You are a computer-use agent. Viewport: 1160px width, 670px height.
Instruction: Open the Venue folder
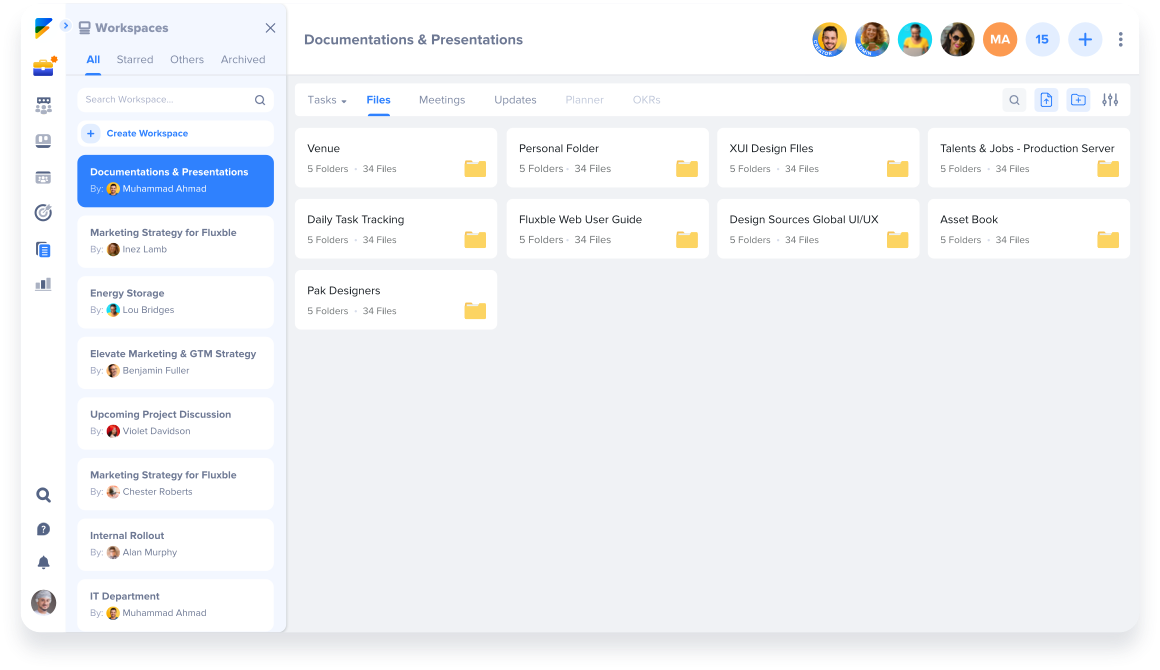(x=396, y=158)
